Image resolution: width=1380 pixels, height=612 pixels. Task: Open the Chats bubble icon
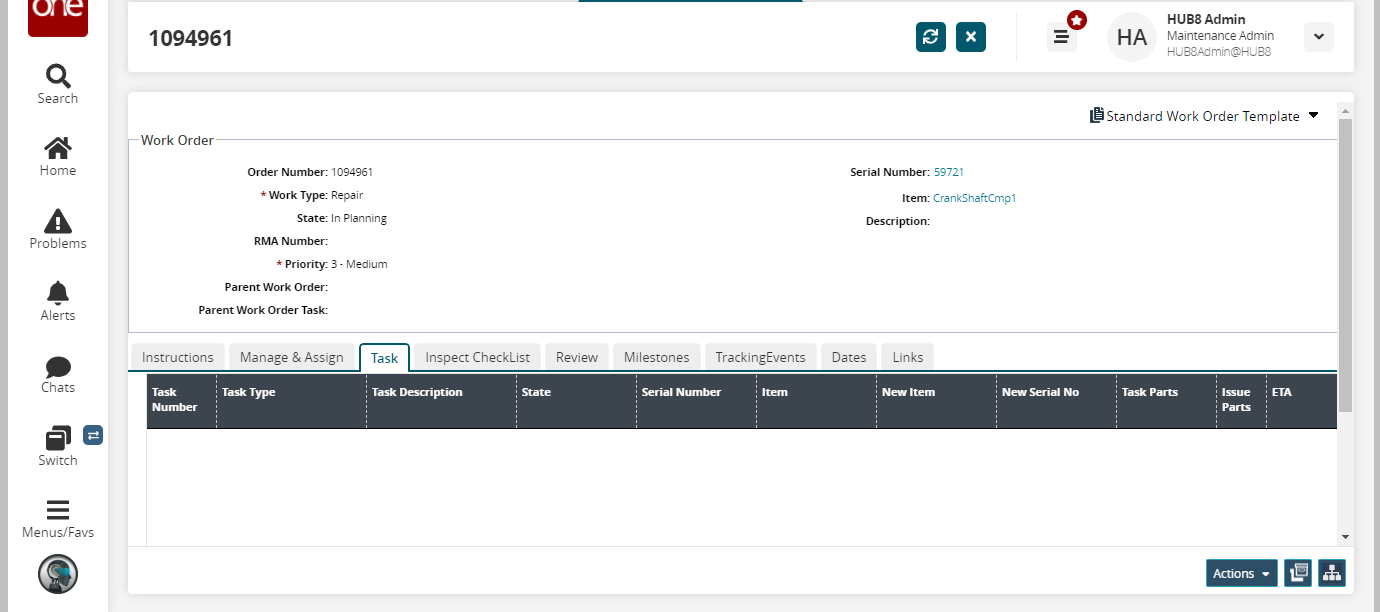coord(58,366)
